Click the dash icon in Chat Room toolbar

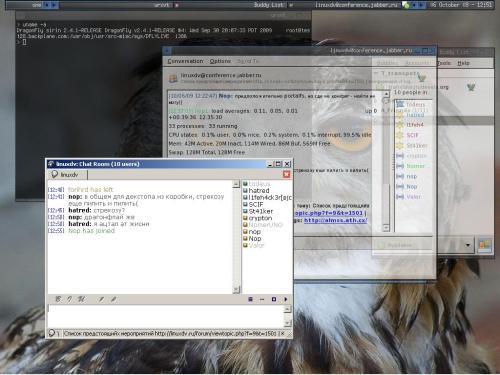coord(262,299)
